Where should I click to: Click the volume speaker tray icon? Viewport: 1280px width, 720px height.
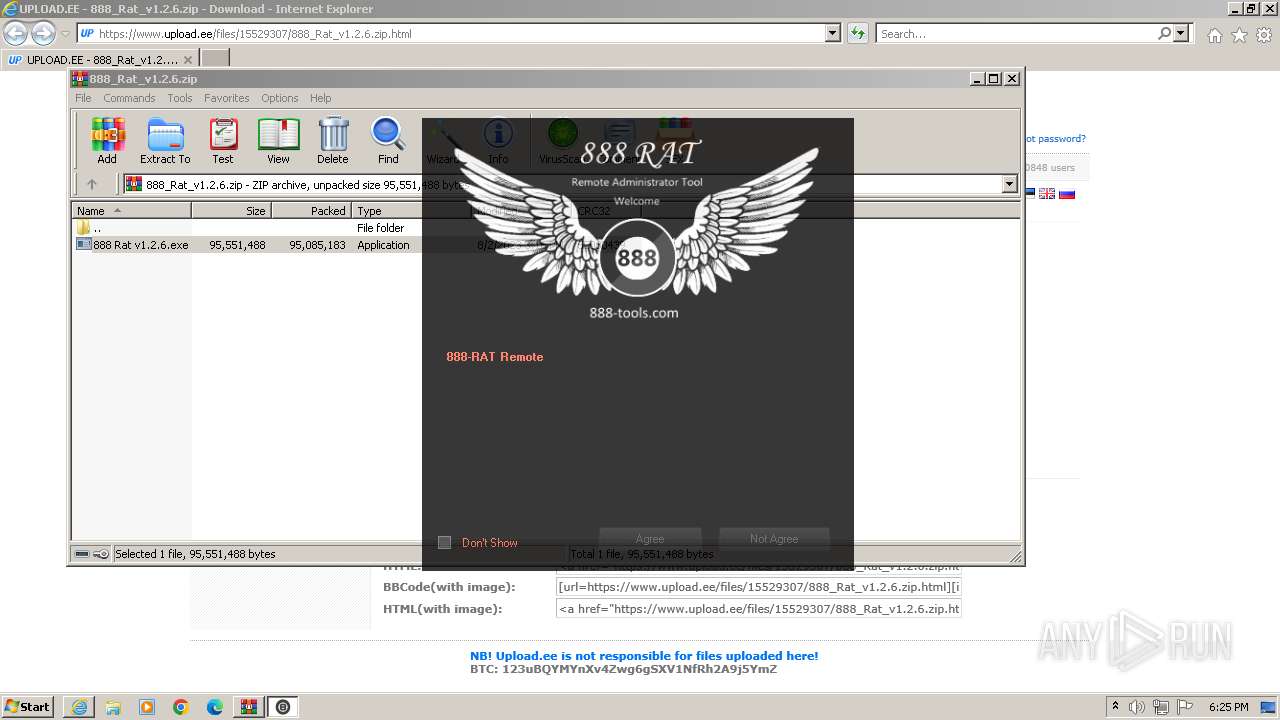click(x=1136, y=707)
